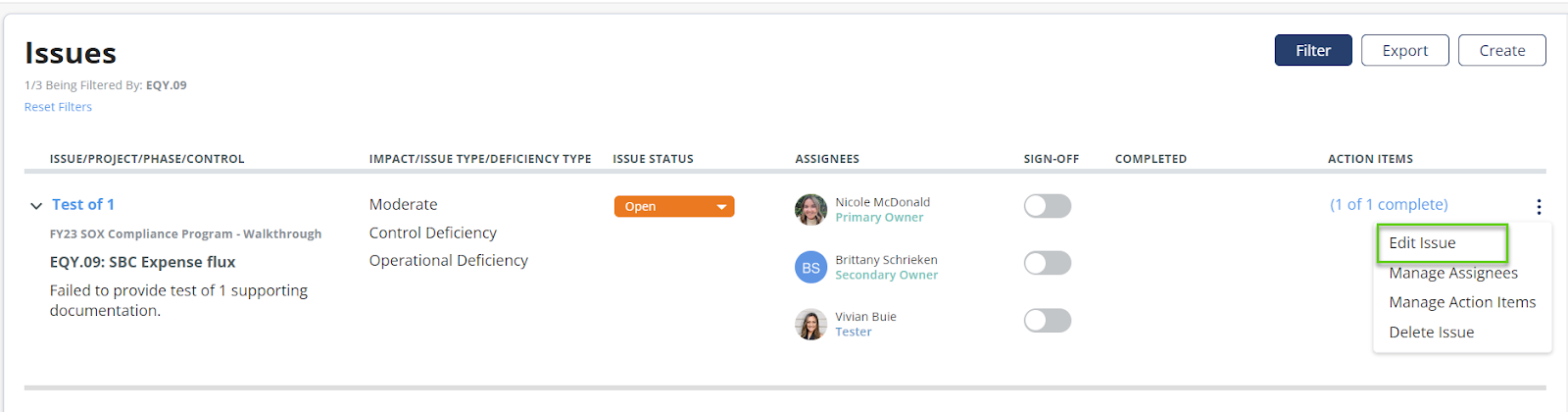Viewport: 1568px width, 412px height.
Task: Enable sign-off for Brittany Schrieken
Action: pyautogui.click(x=1047, y=263)
